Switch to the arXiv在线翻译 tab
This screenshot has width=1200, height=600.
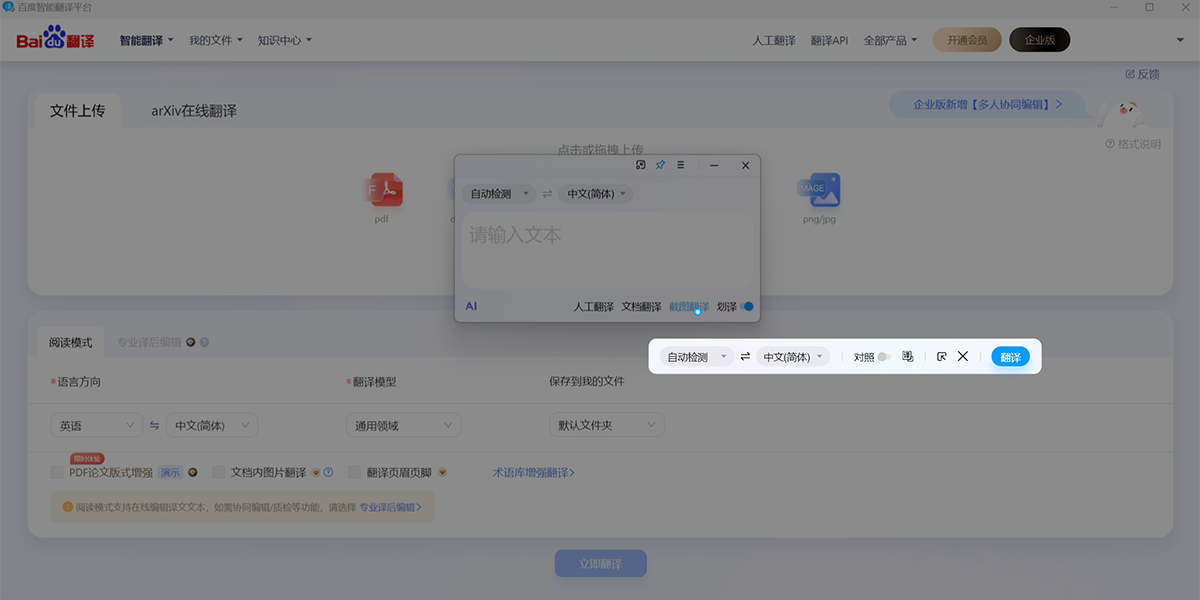pyautogui.click(x=194, y=111)
